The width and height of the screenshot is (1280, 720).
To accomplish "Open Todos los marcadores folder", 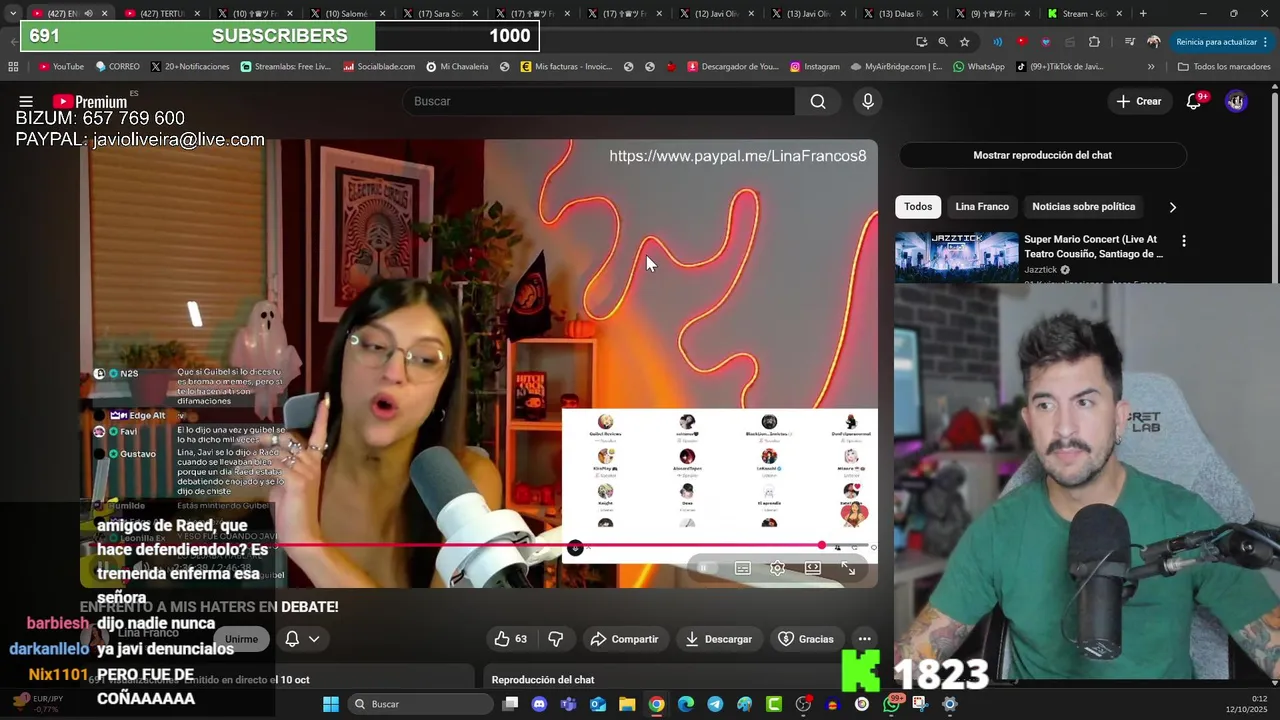I will pos(1224,67).
